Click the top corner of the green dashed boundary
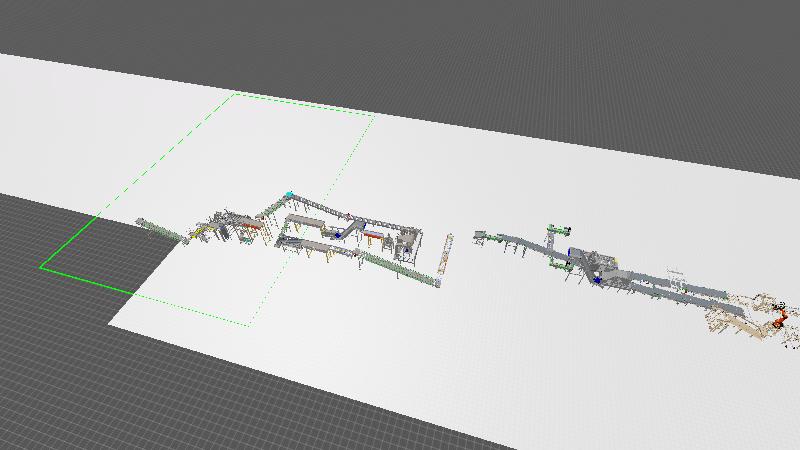The width and height of the screenshot is (800, 450). pyautogui.click(x=236, y=94)
